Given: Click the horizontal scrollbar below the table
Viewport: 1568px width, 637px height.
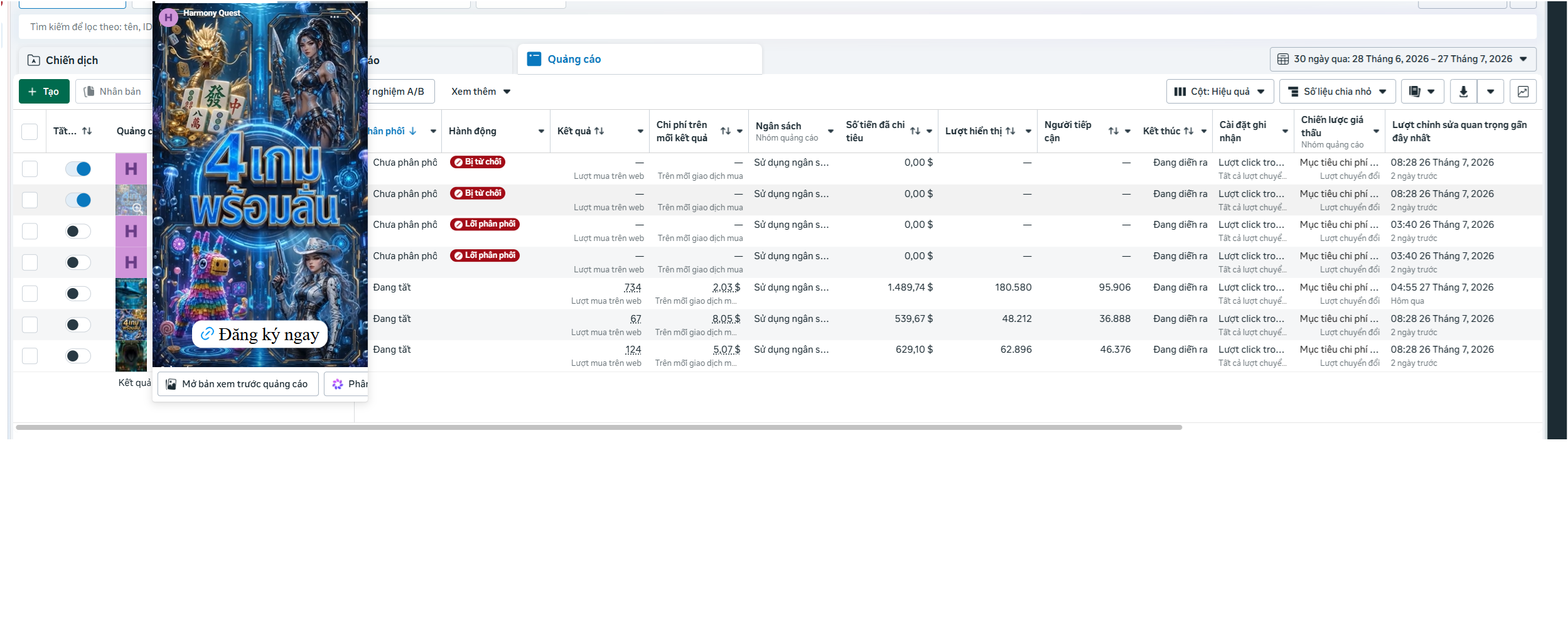Looking at the screenshot, I should (599, 427).
